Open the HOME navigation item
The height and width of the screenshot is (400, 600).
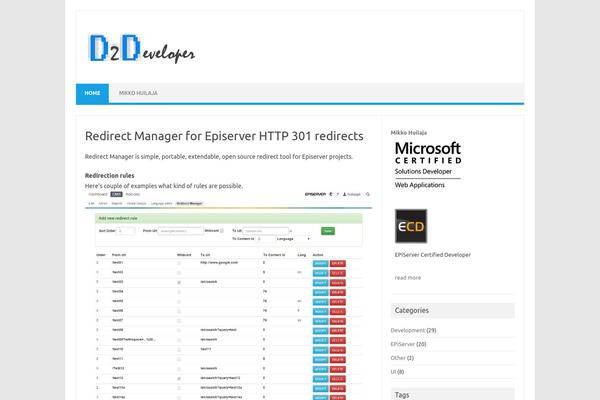tap(92, 93)
